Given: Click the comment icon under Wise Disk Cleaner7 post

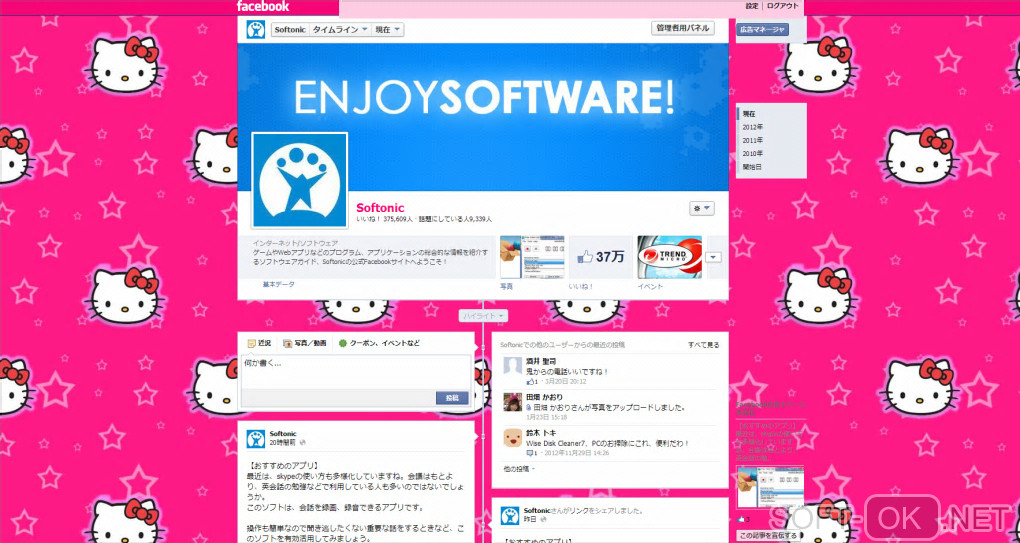Looking at the screenshot, I should (530, 453).
